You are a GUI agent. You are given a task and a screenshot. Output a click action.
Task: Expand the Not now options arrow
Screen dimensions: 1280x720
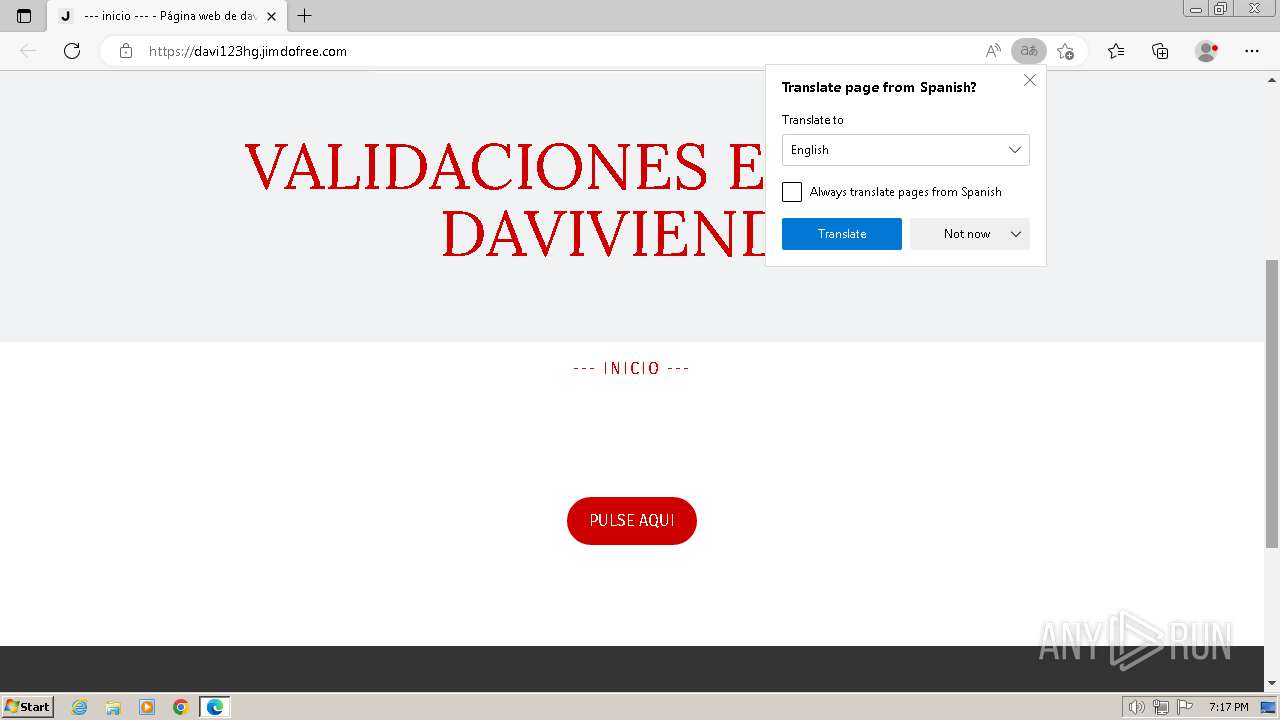coord(1016,234)
